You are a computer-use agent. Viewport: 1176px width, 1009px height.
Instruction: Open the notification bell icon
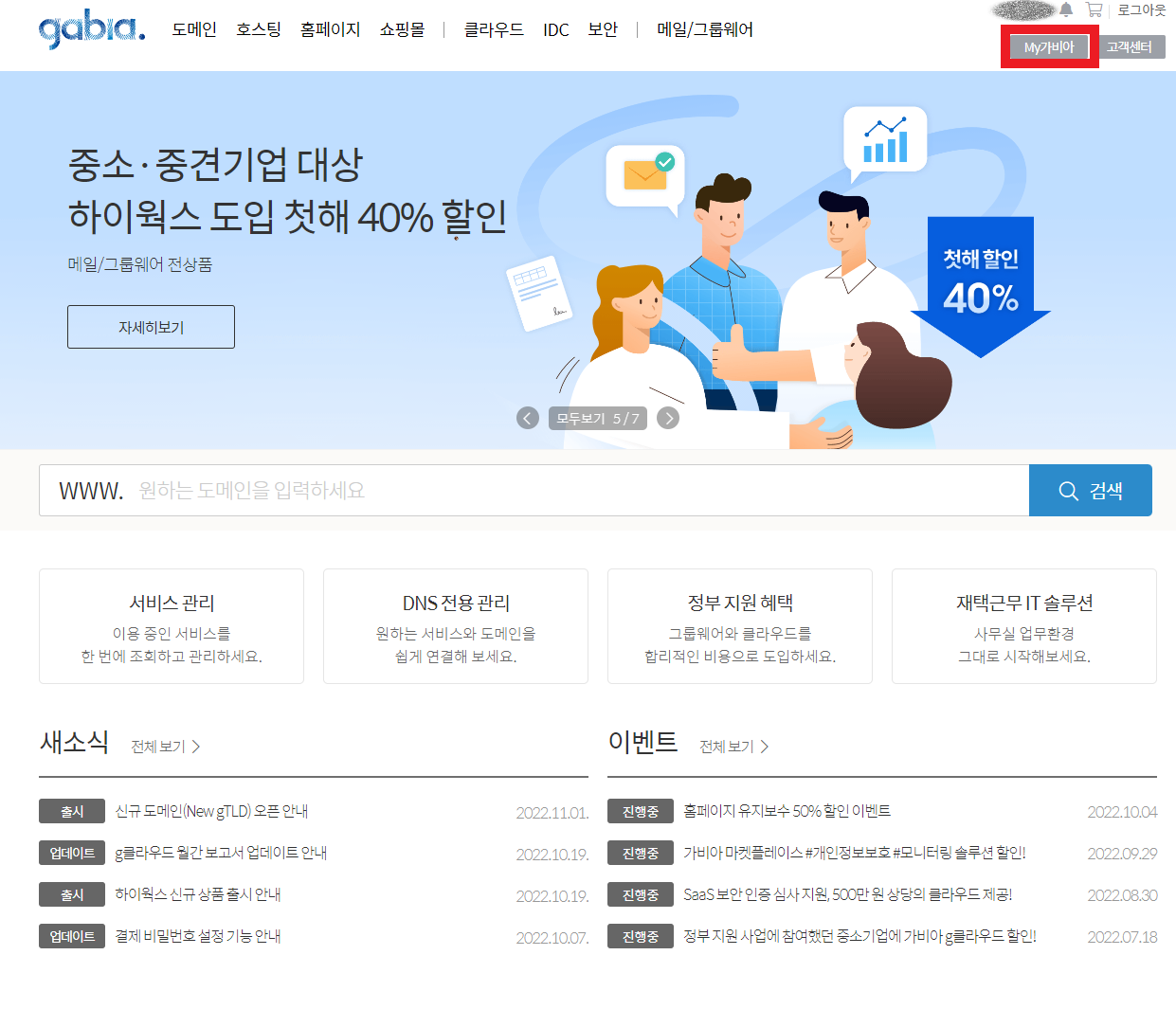1066,9
